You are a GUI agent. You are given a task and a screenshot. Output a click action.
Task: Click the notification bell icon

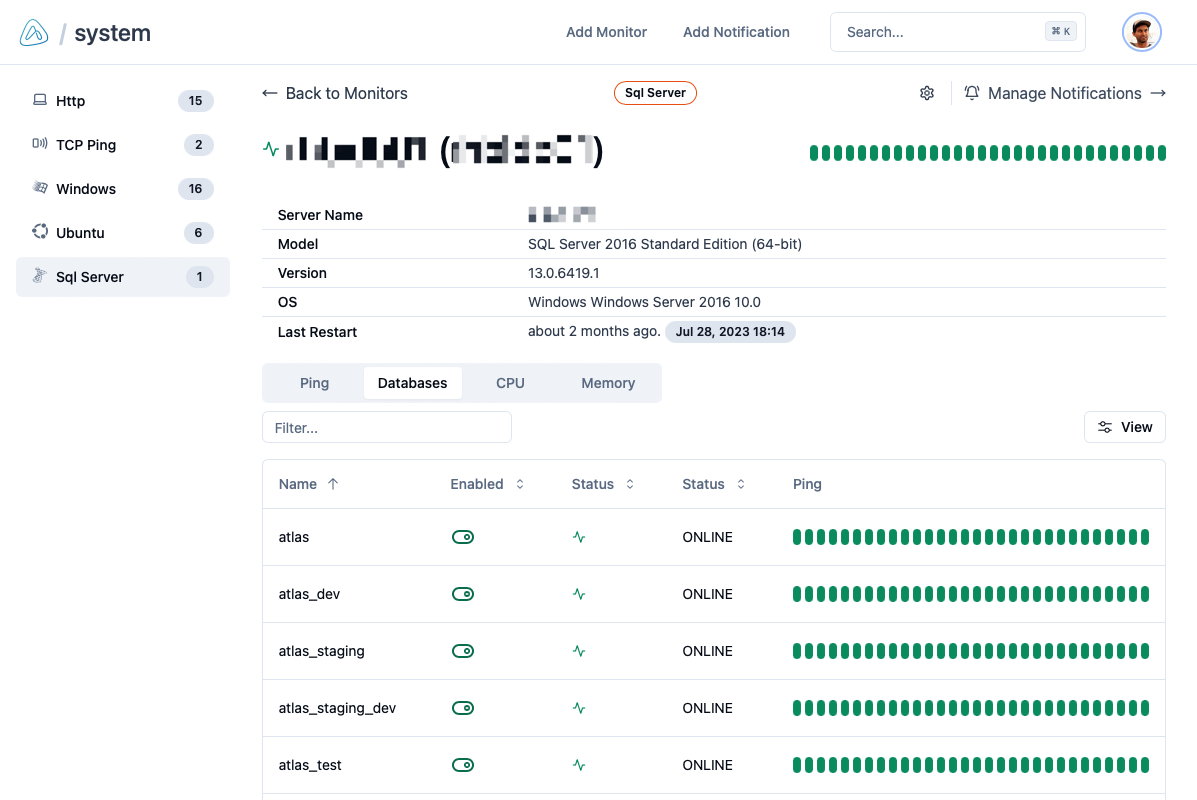coord(971,92)
